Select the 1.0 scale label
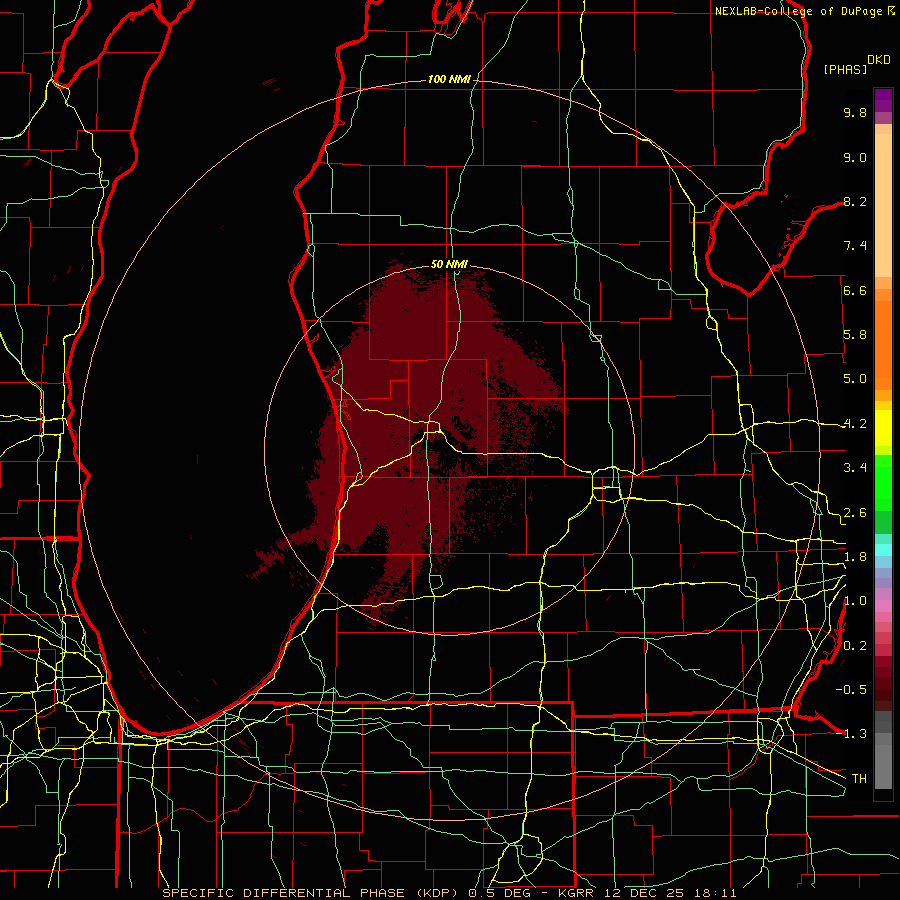 (x=855, y=601)
